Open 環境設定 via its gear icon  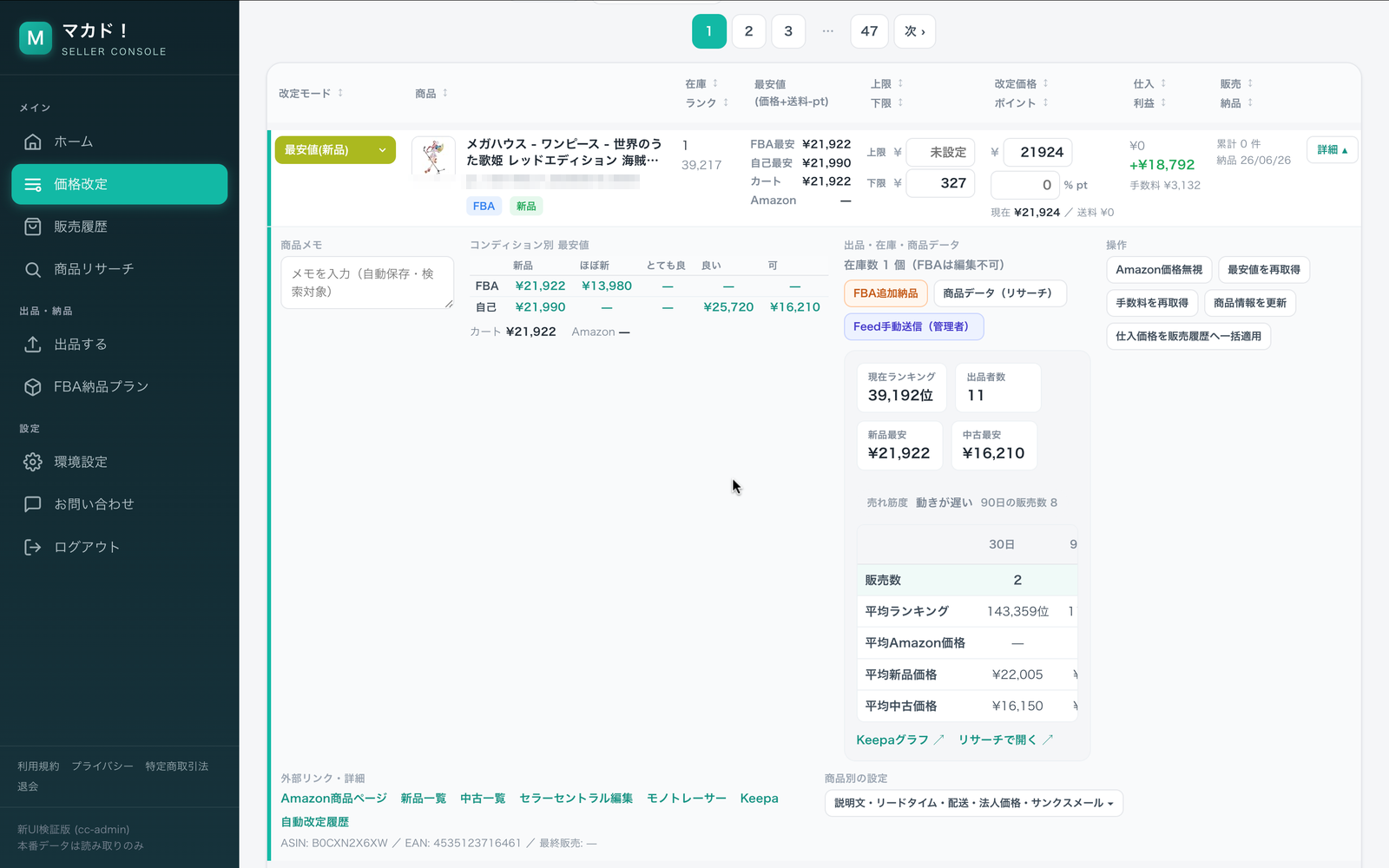pos(33,462)
